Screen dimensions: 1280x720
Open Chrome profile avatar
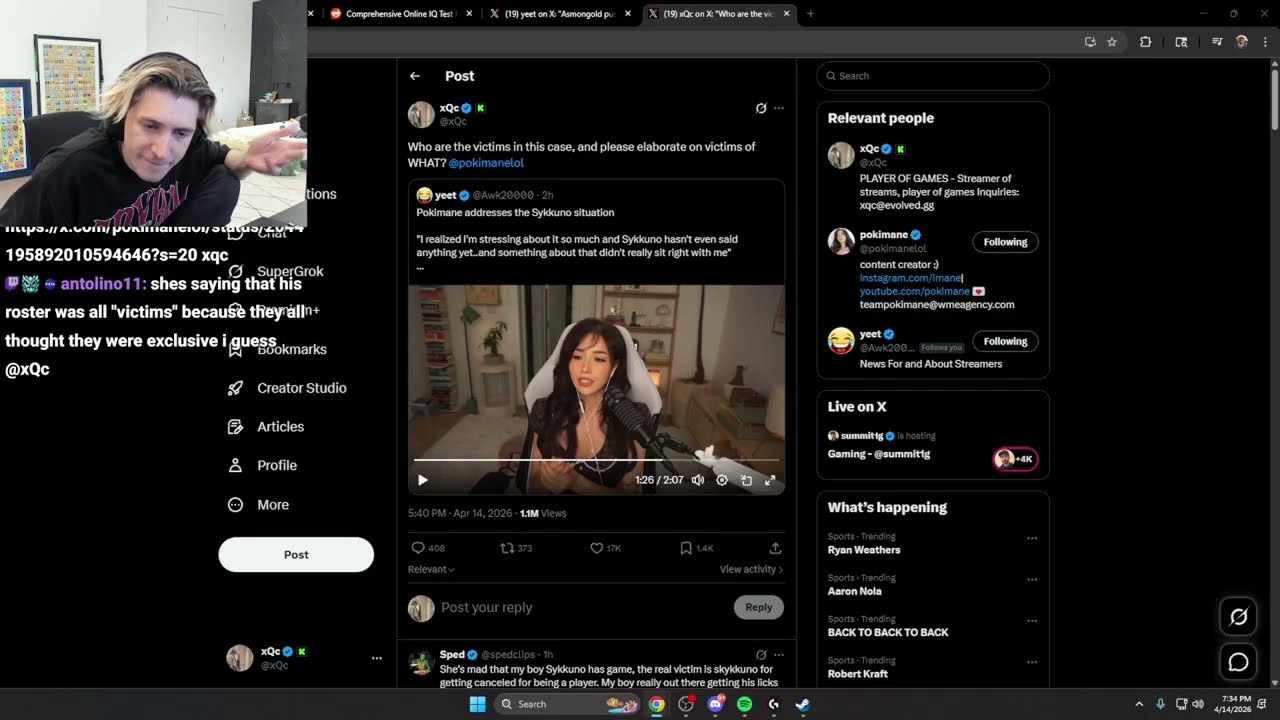[x=1241, y=42]
